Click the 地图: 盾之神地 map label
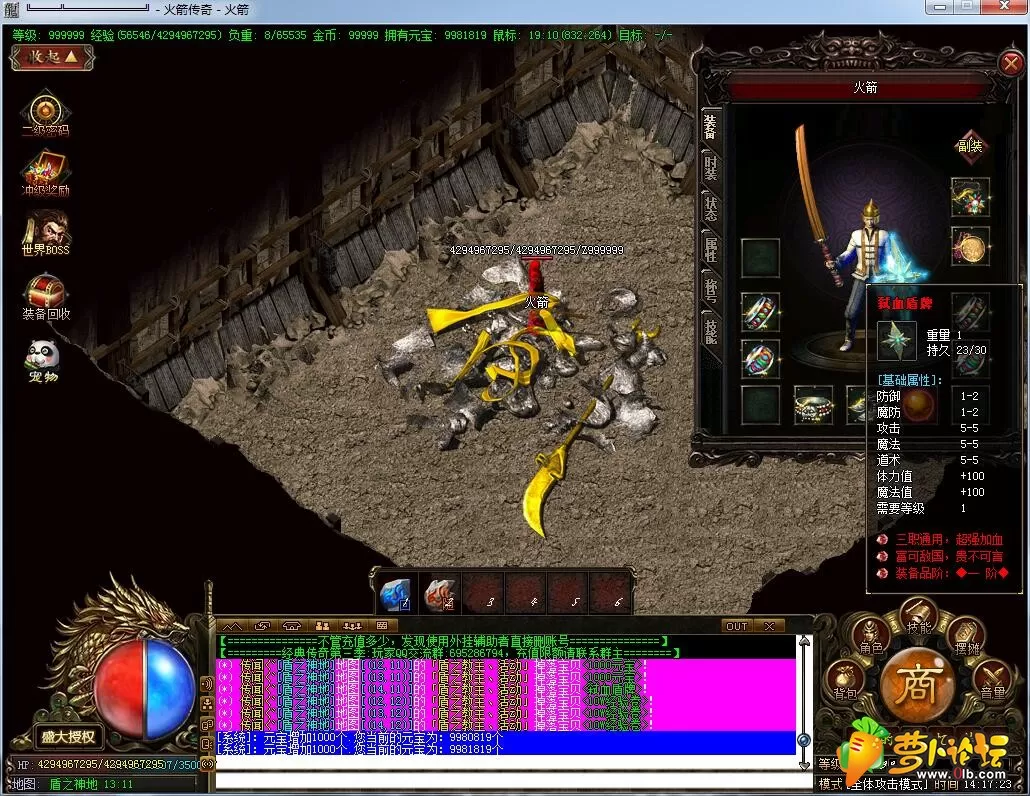Screen dimensions: 1030x796 click(x=73, y=784)
